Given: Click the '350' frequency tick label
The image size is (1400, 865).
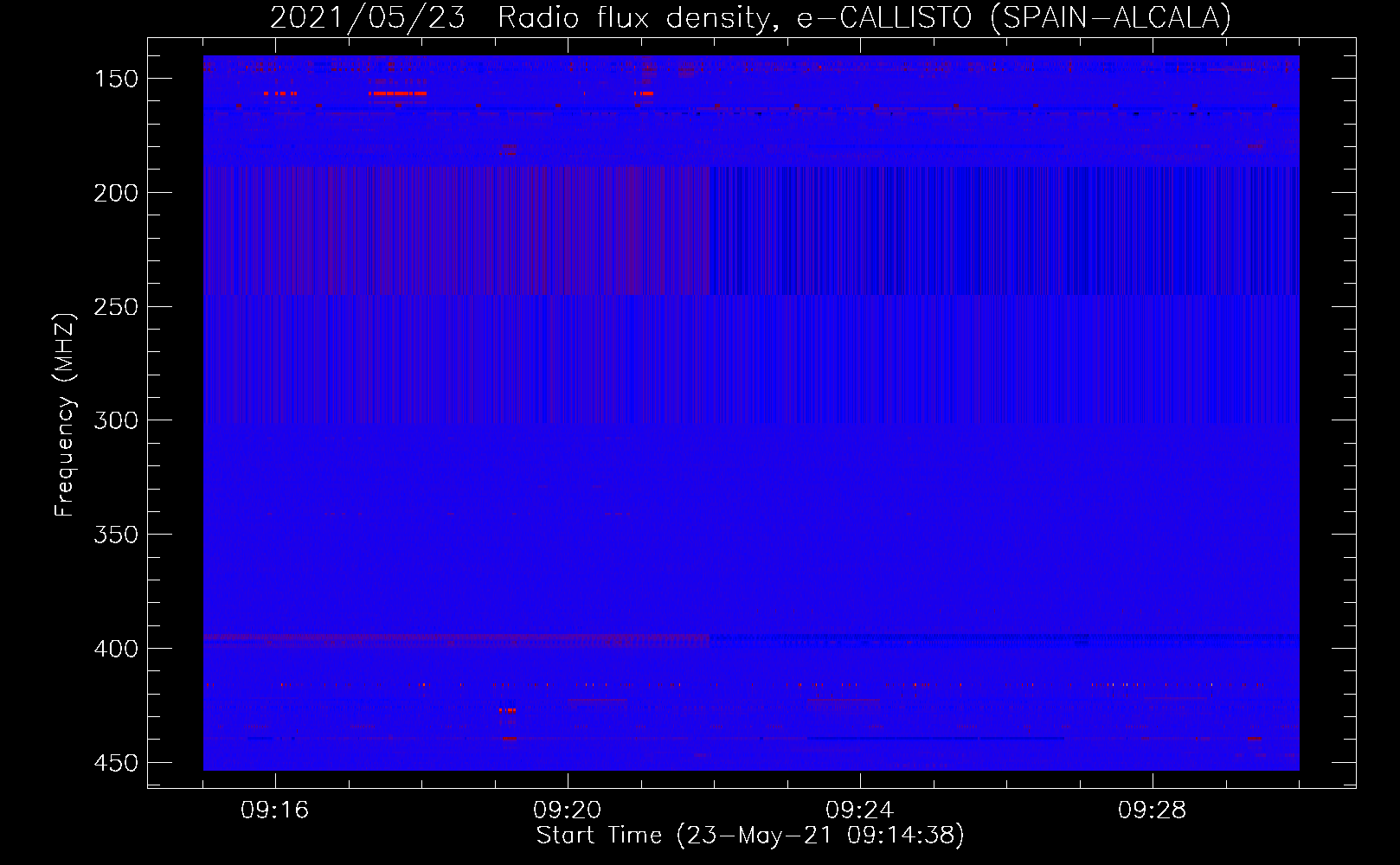Looking at the screenshot, I should pyautogui.click(x=116, y=535).
